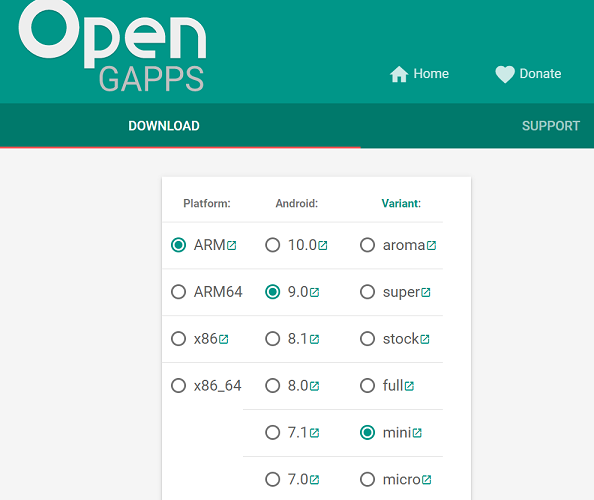Open the external link icon next to stock
The width and height of the screenshot is (594, 500).
[424, 339]
